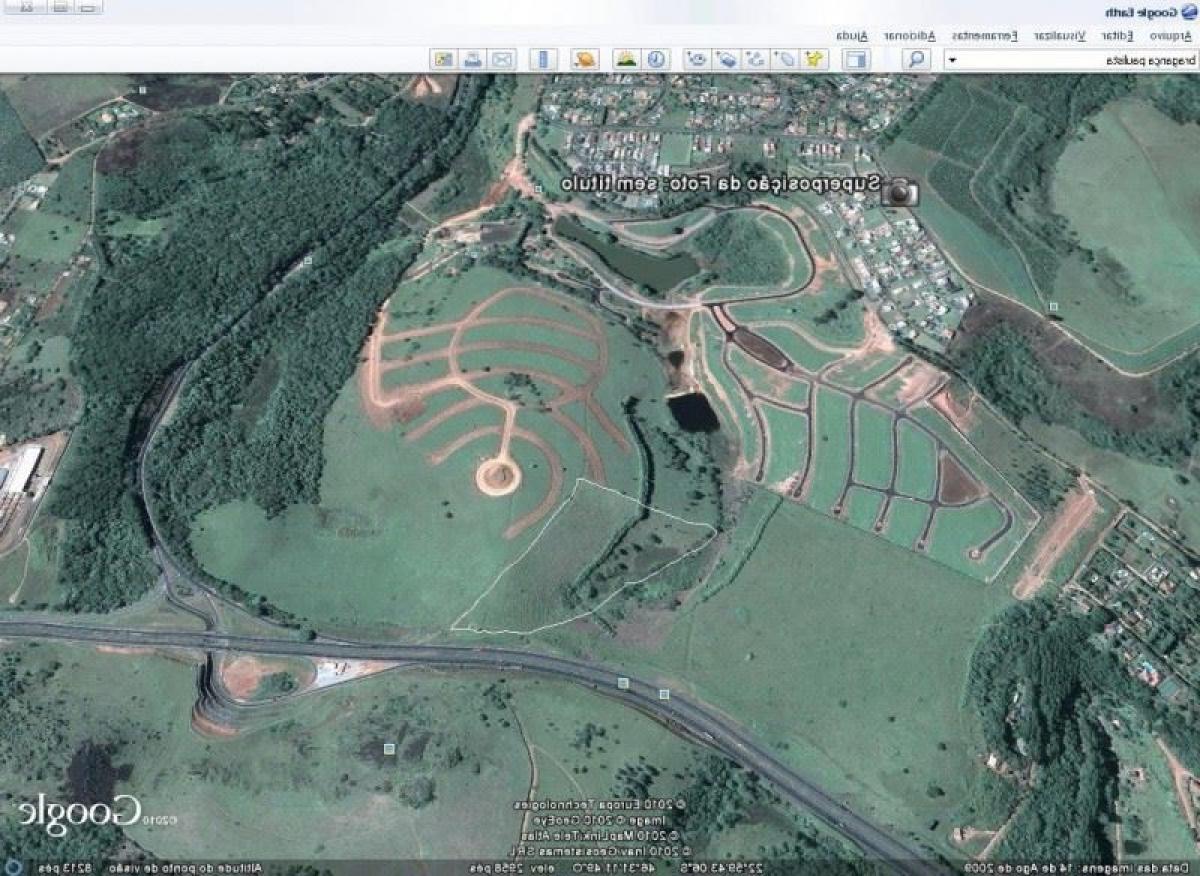
Task: Open the Arquivo menu
Action: 1170,36
